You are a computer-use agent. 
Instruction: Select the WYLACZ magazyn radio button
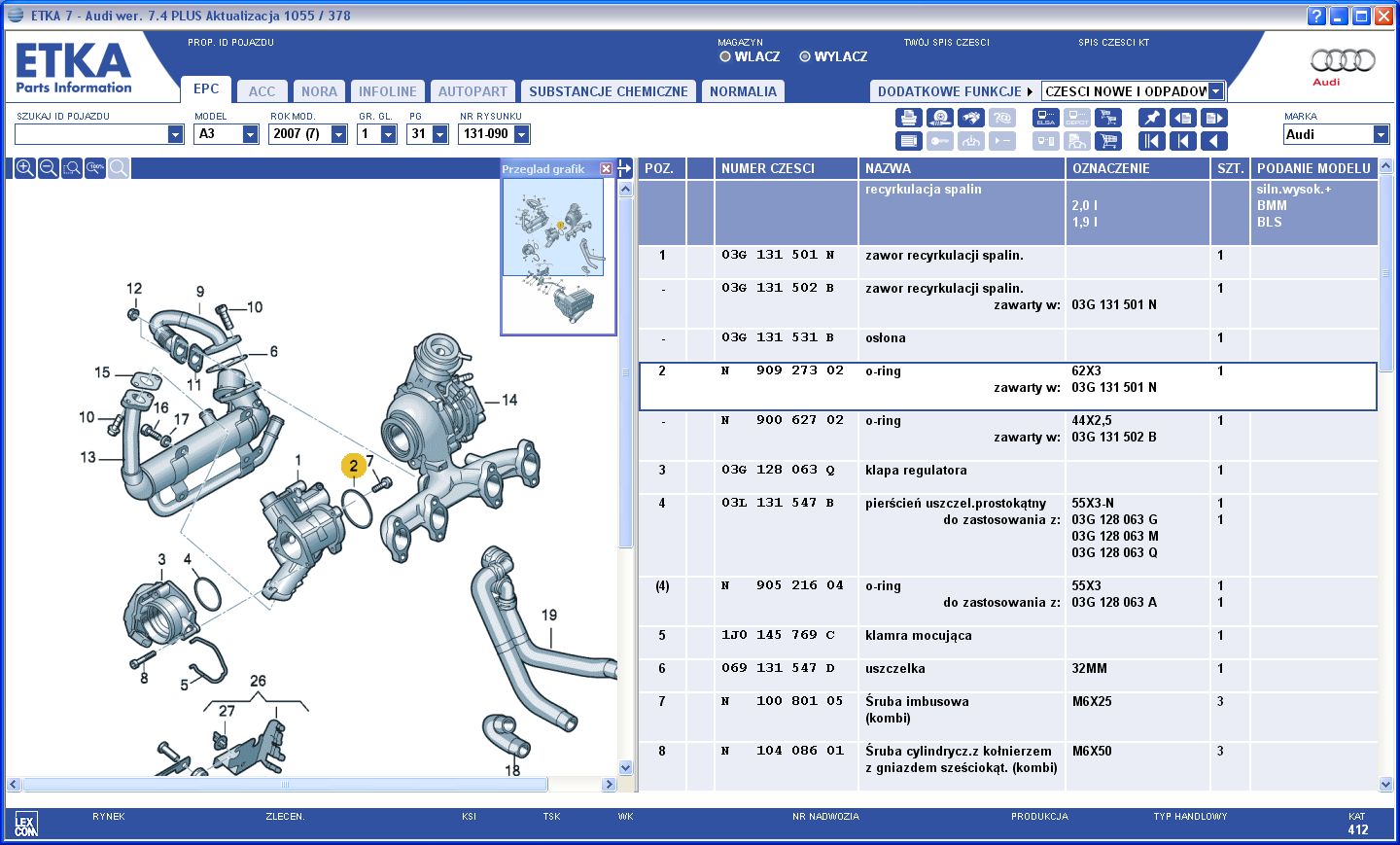(x=805, y=56)
